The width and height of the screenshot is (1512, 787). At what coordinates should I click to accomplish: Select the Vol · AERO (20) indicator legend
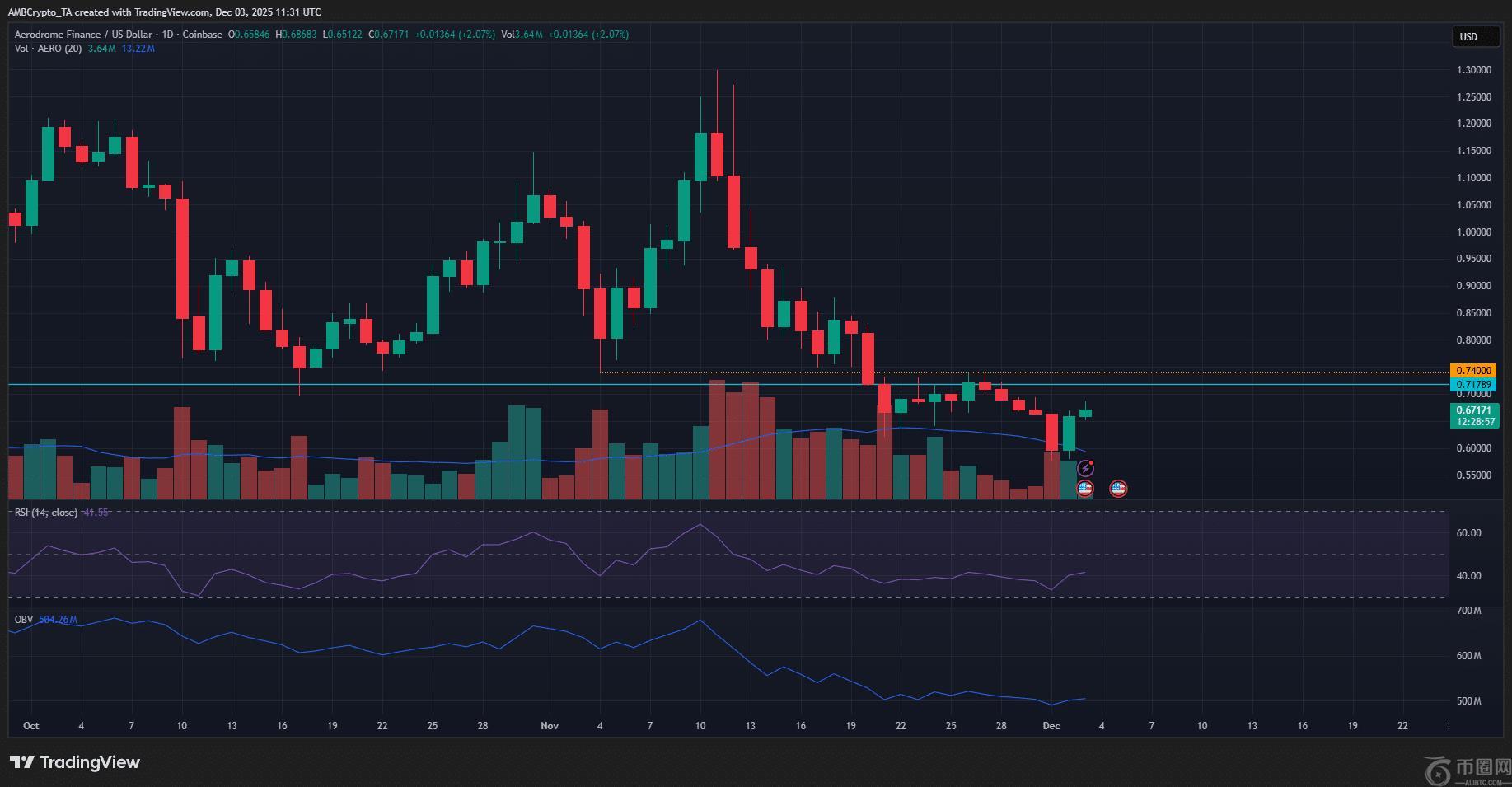(x=48, y=49)
